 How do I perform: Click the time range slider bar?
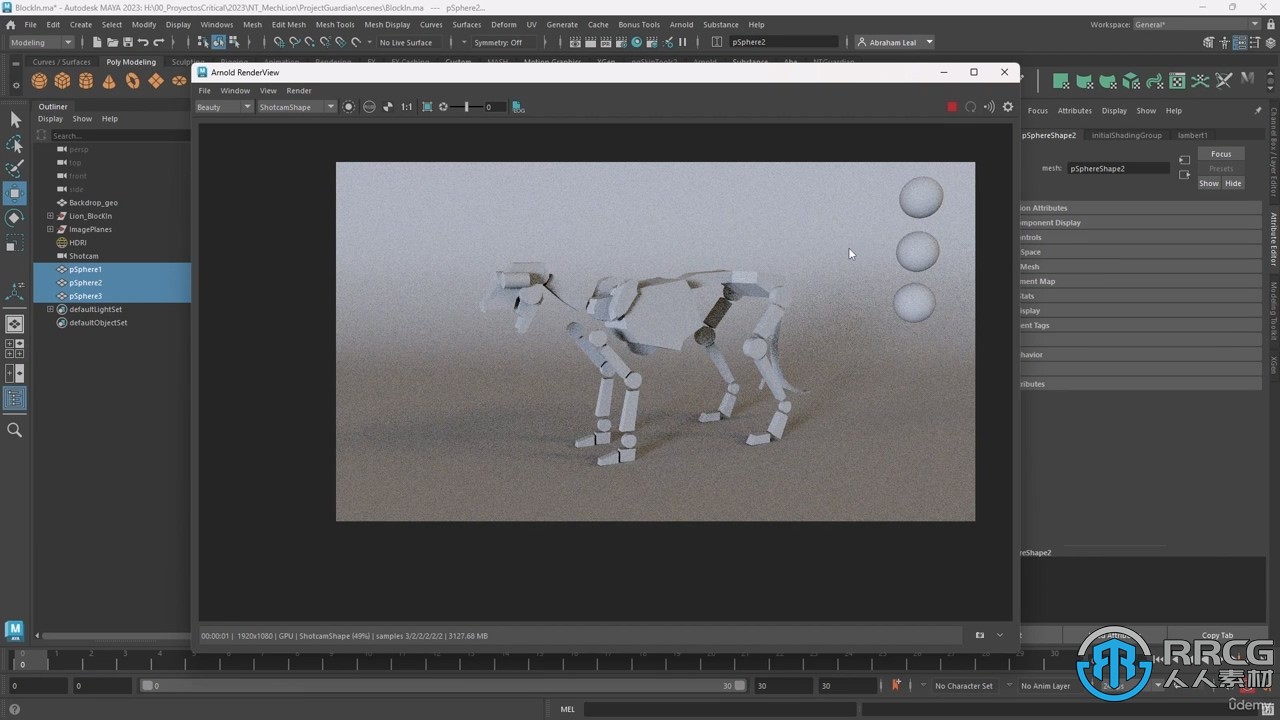[442, 686]
